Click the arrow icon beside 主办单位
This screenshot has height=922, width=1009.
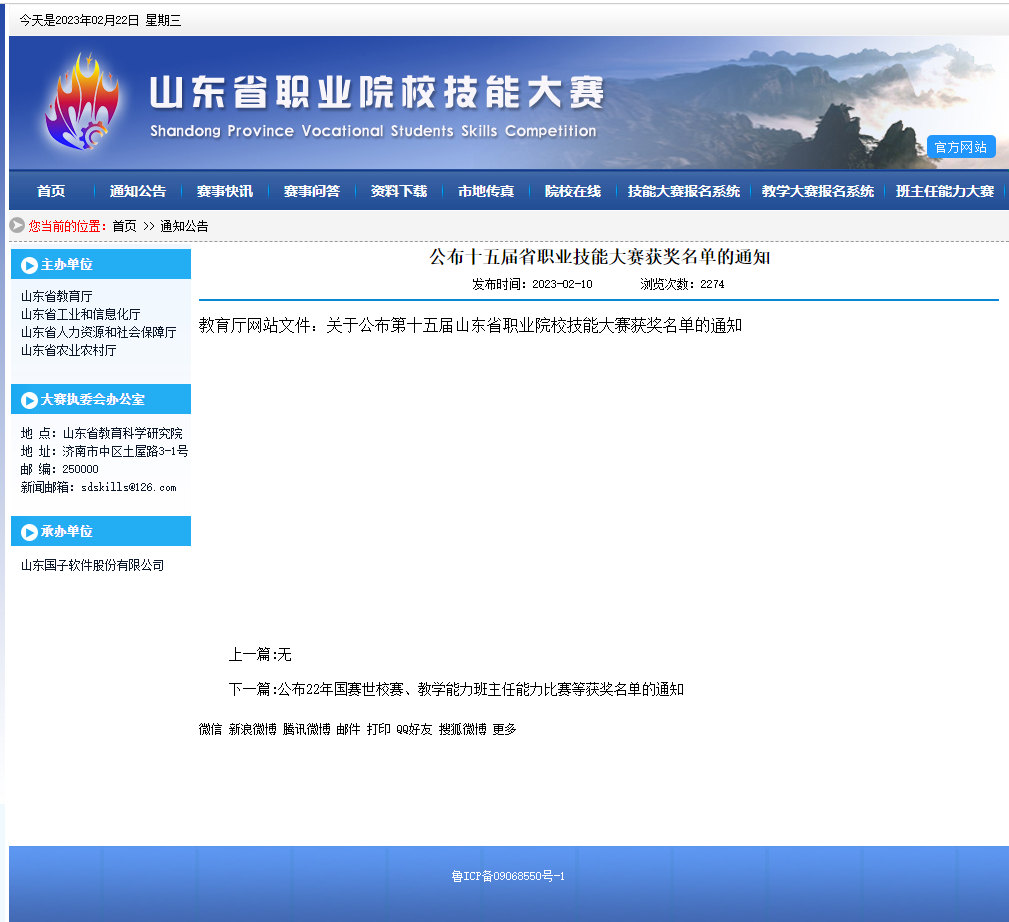29,265
